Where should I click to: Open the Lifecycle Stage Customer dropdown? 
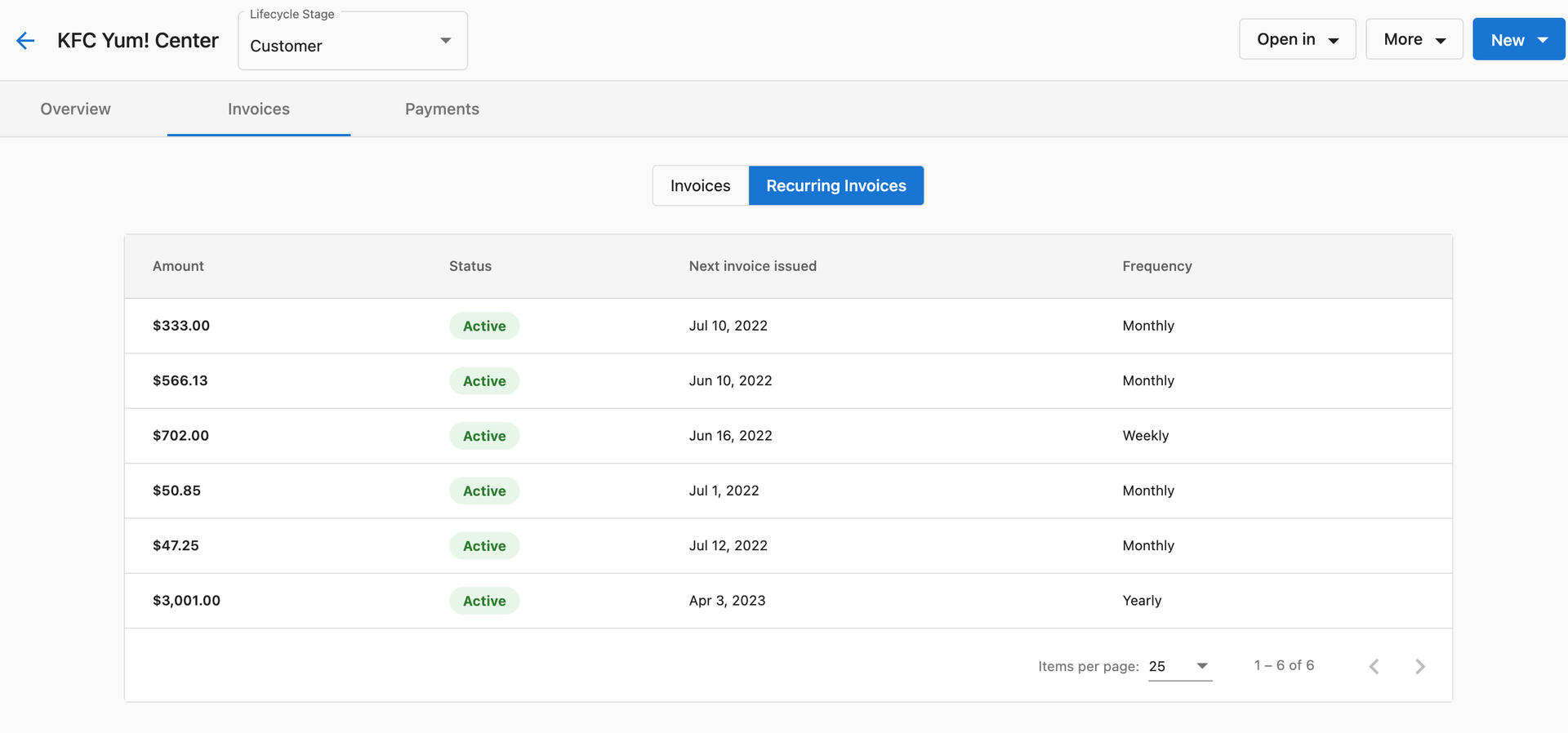click(x=353, y=41)
